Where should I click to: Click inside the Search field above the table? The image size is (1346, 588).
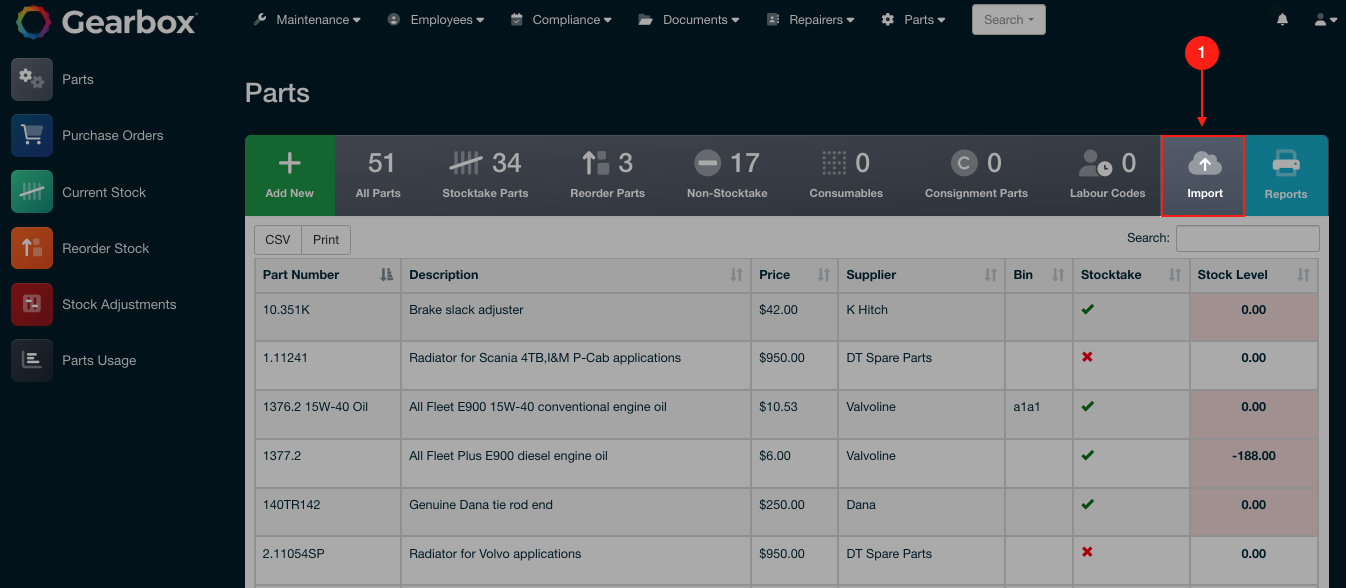pos(1247,239)
